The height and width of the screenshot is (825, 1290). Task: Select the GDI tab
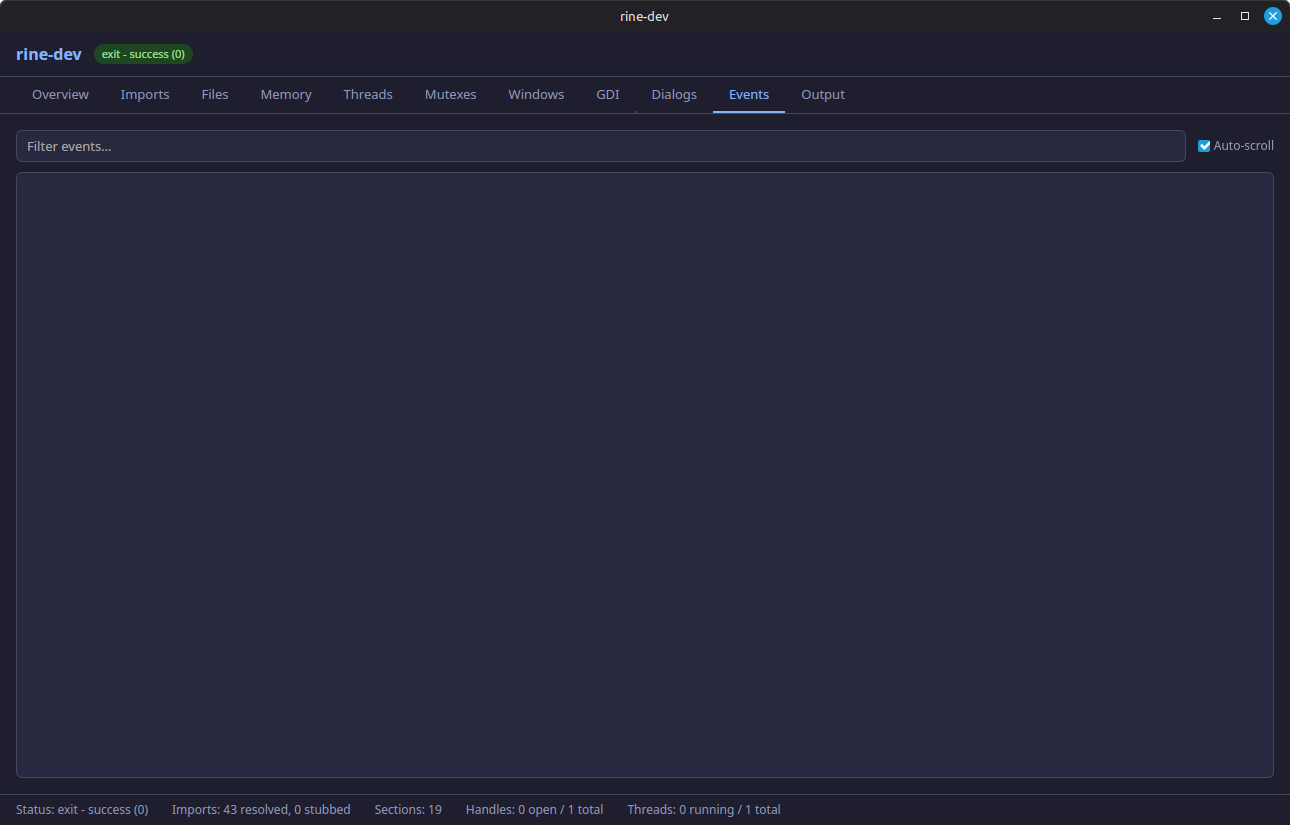pyautogui.click(x=607, y=94)
